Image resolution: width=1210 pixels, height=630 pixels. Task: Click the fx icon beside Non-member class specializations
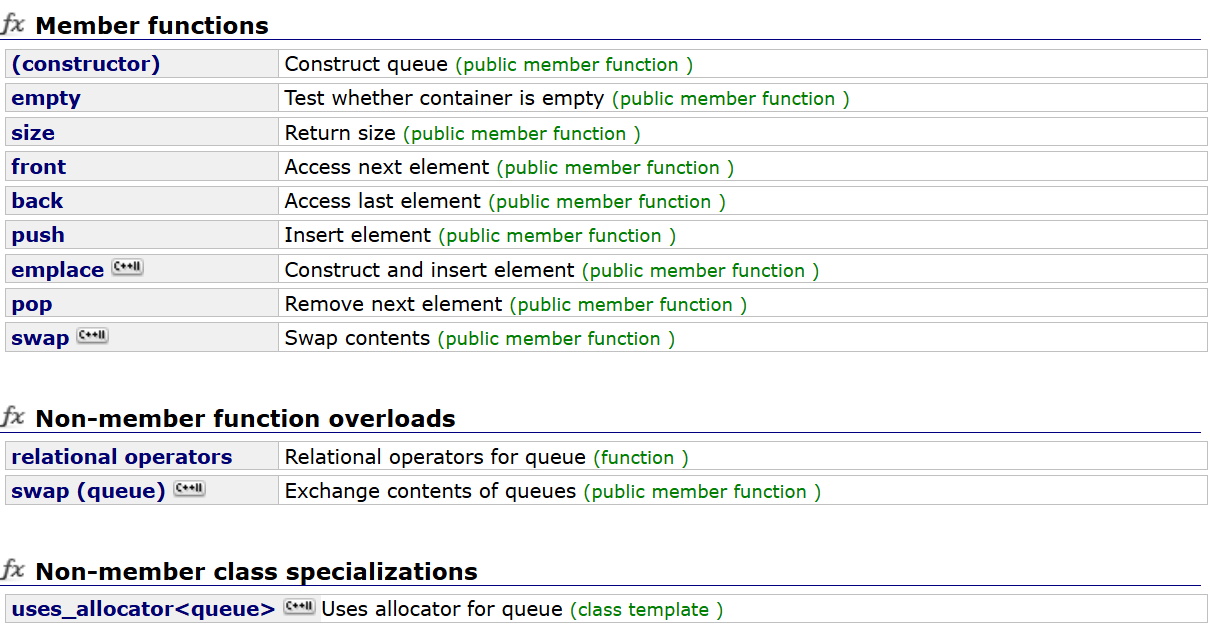(x=12, y=570)
